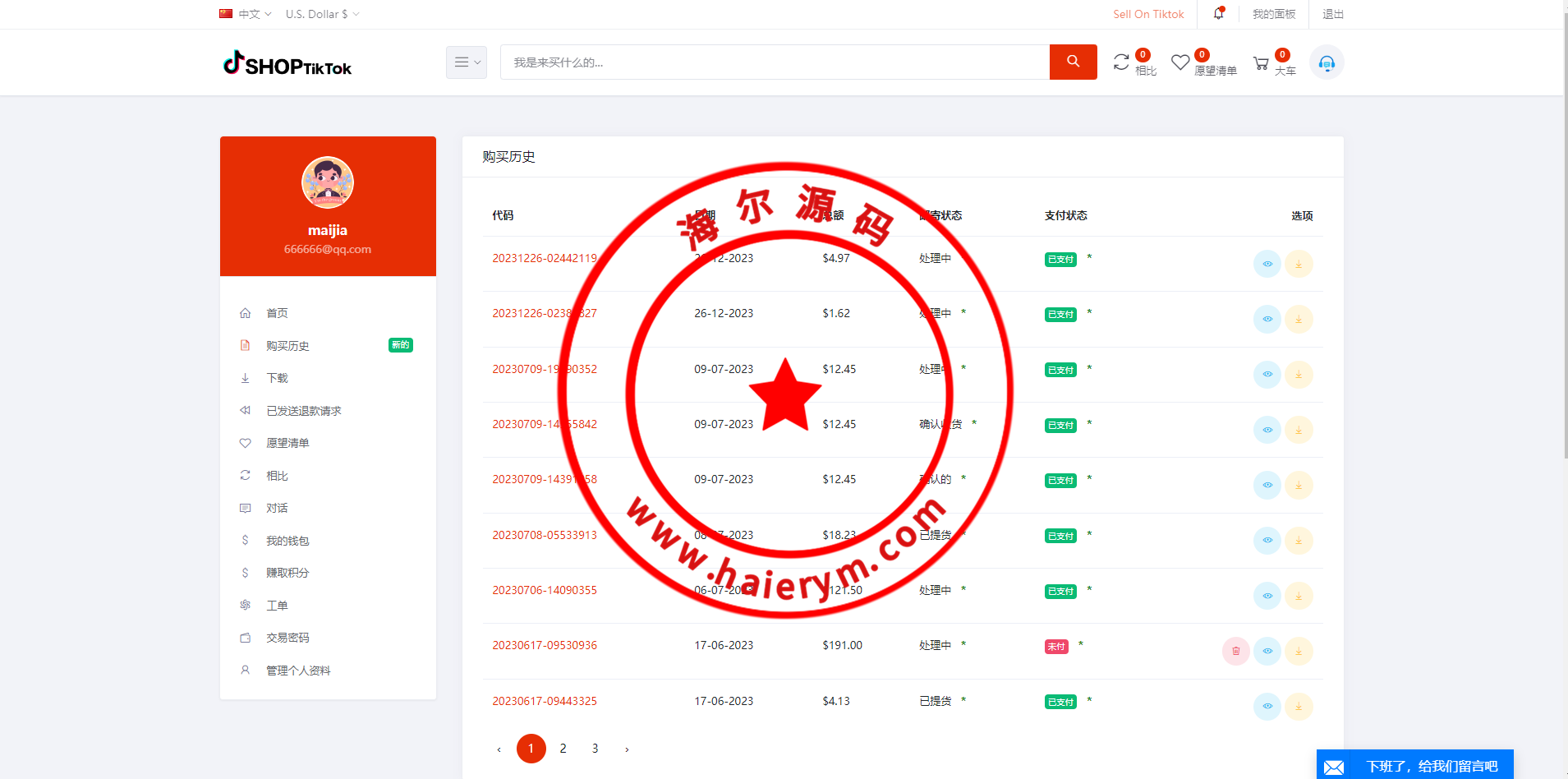Click the red search magnifier button
Screen dimensions: 1568x779
1073,62
